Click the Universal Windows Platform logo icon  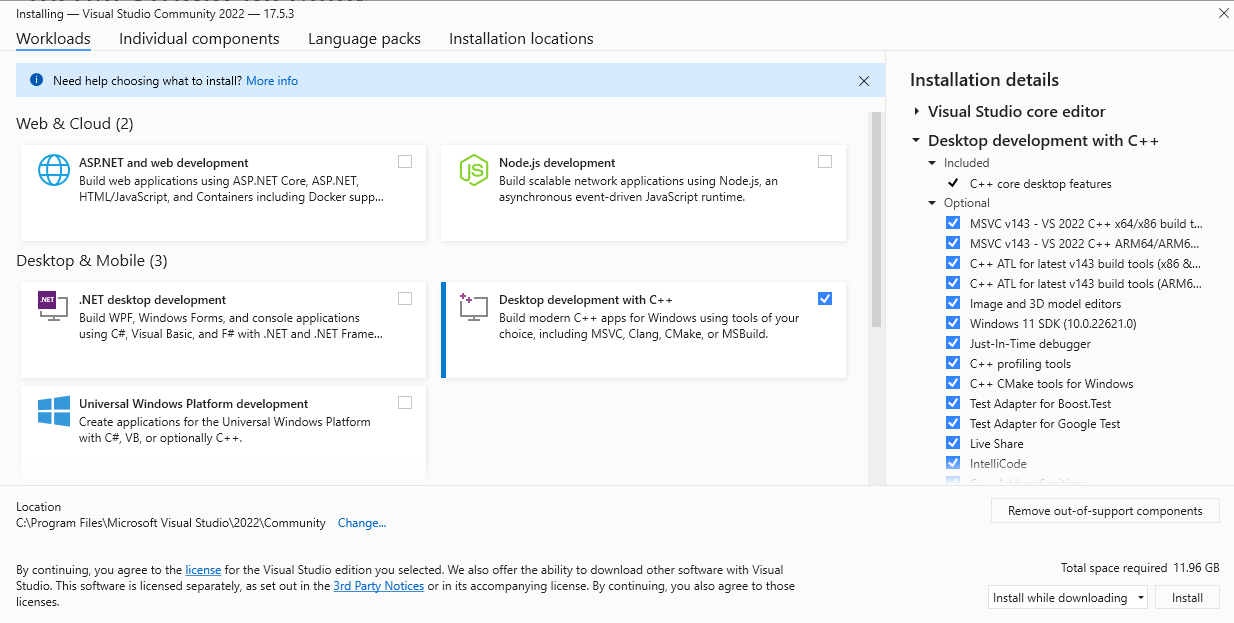[54, 411]
